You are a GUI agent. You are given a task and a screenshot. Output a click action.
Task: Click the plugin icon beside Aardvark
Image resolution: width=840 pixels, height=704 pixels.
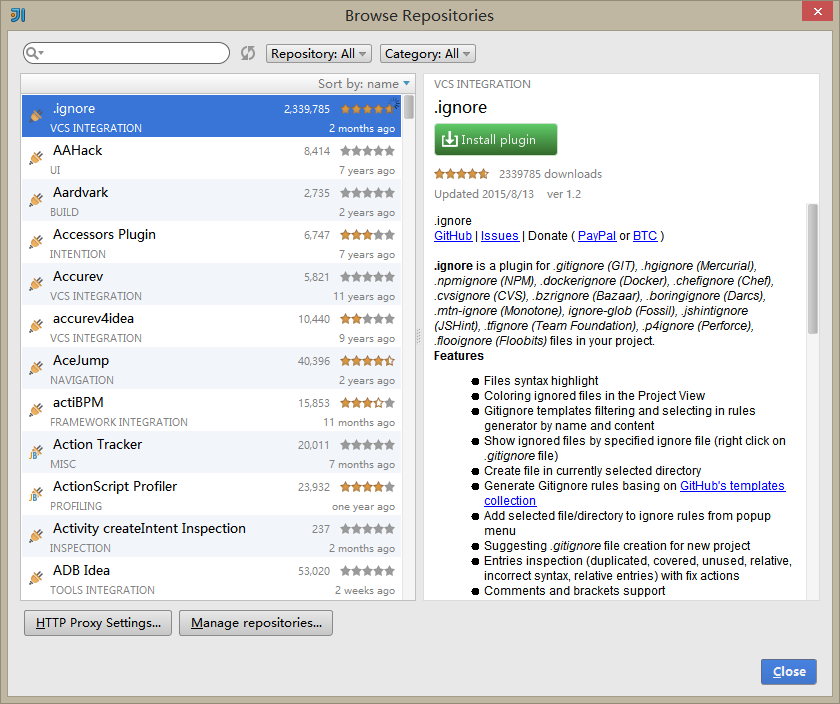tap(36, 199)
